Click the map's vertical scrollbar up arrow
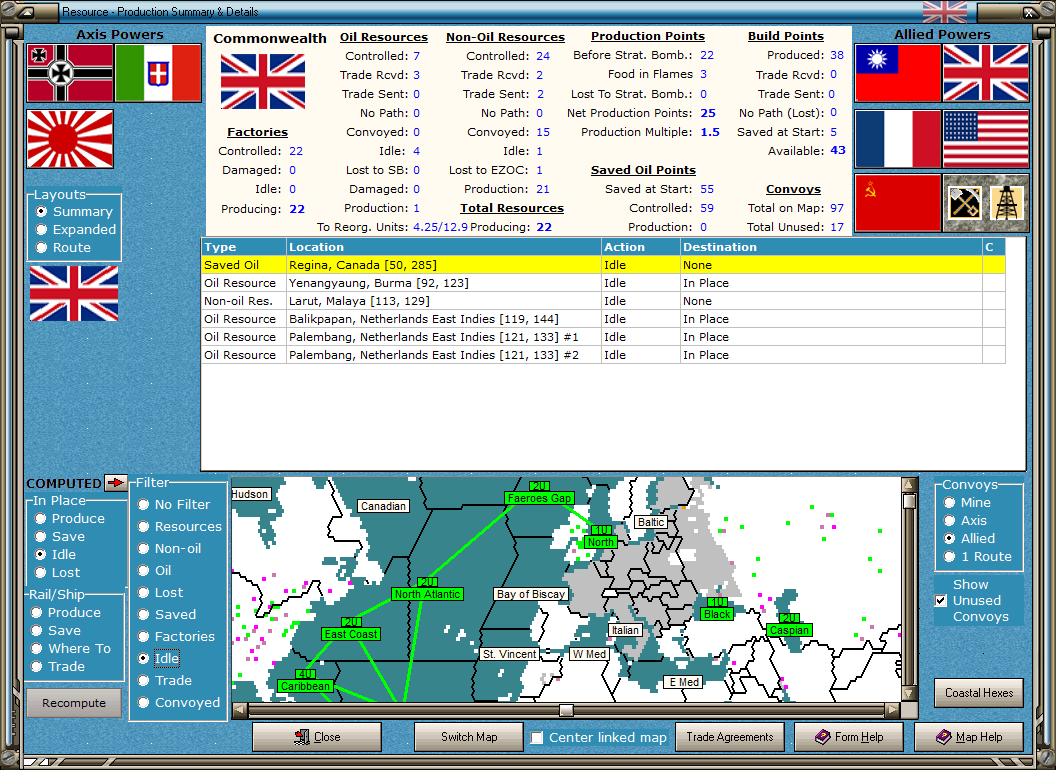Viewport: 1056px width, 770px height. click(909, 484)
